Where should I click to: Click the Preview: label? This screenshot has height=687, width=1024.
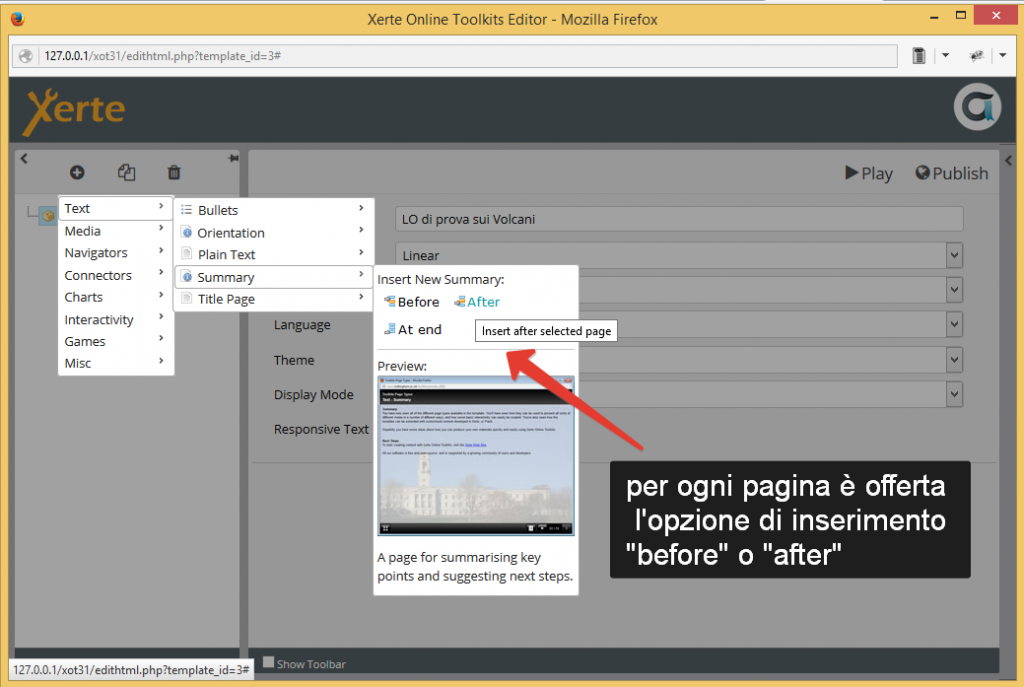(x=402, y=366)
